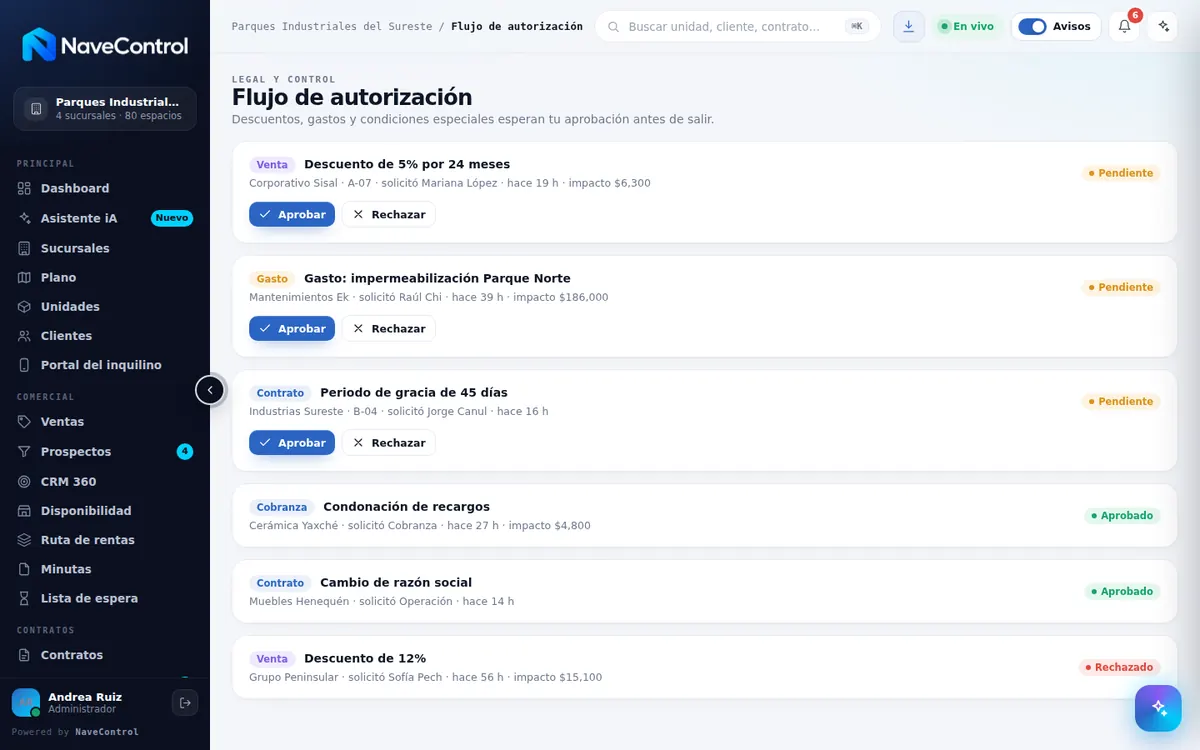Open Cambio de razón social request title
This screenshot has height=750, width=1200.
coord(396,583)
